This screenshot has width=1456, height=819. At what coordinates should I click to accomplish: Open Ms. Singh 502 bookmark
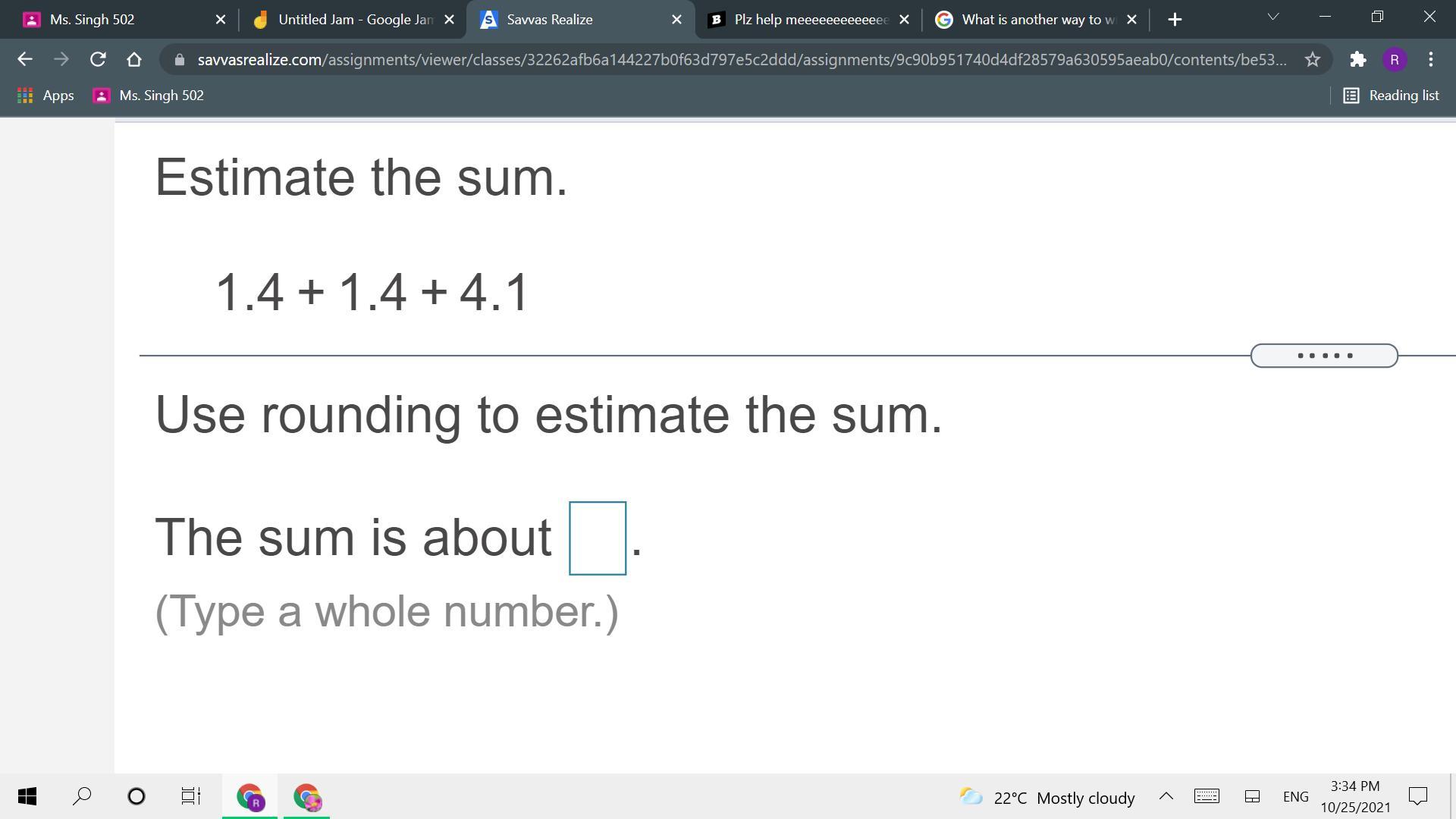pos(149,96)
